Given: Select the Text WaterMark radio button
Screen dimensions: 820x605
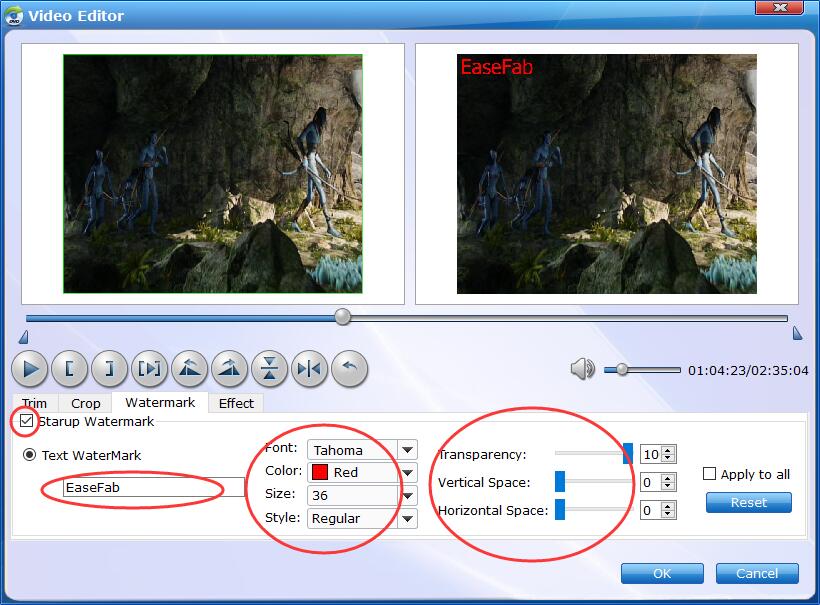Looking at the screenshot, I should (x=30, y=455).
